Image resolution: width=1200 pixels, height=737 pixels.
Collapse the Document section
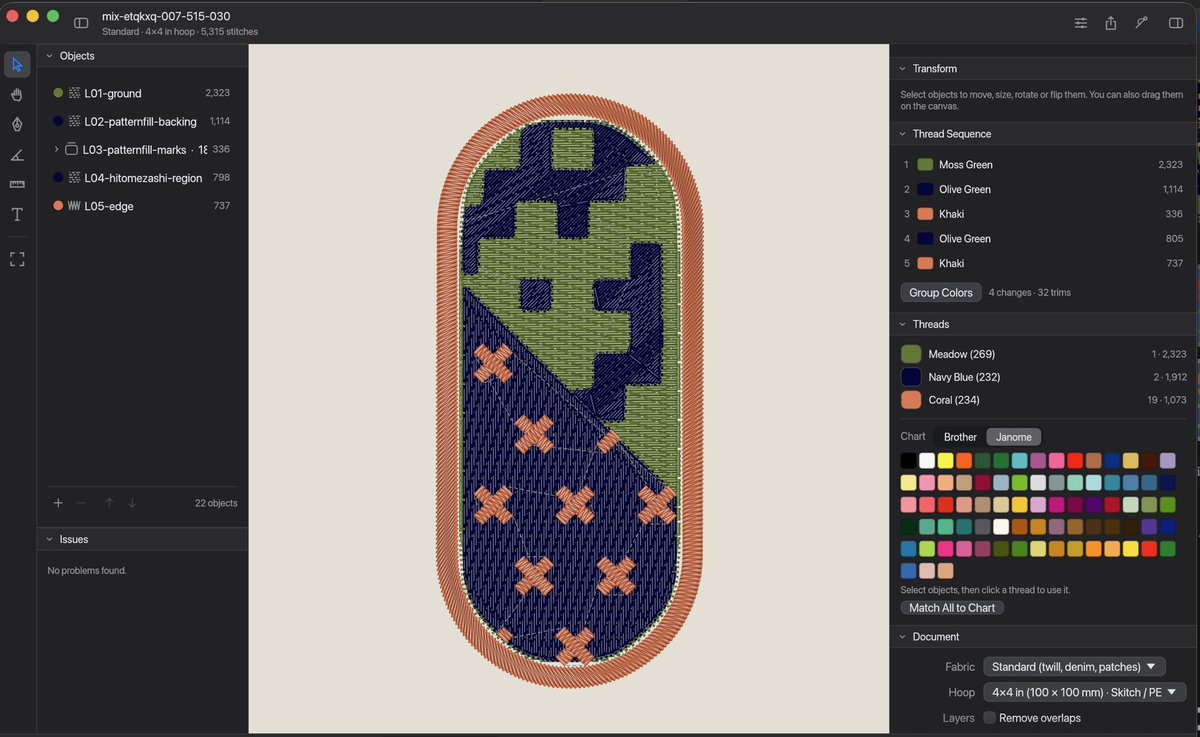coord(902,637)
